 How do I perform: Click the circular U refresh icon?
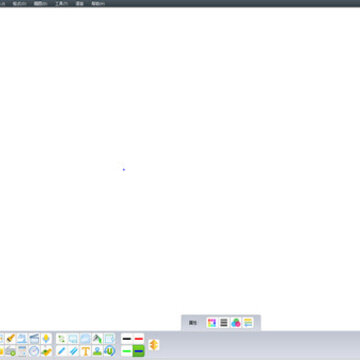pyautogui.click(x=110, y=351)
